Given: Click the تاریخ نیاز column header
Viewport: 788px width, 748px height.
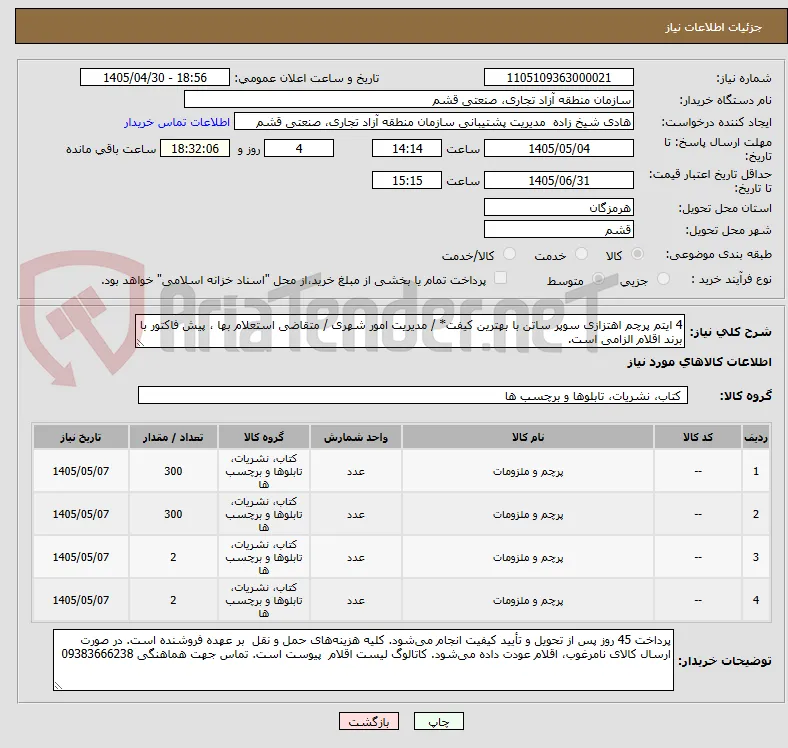Looking at the screenshot, I should click(81, 437).
